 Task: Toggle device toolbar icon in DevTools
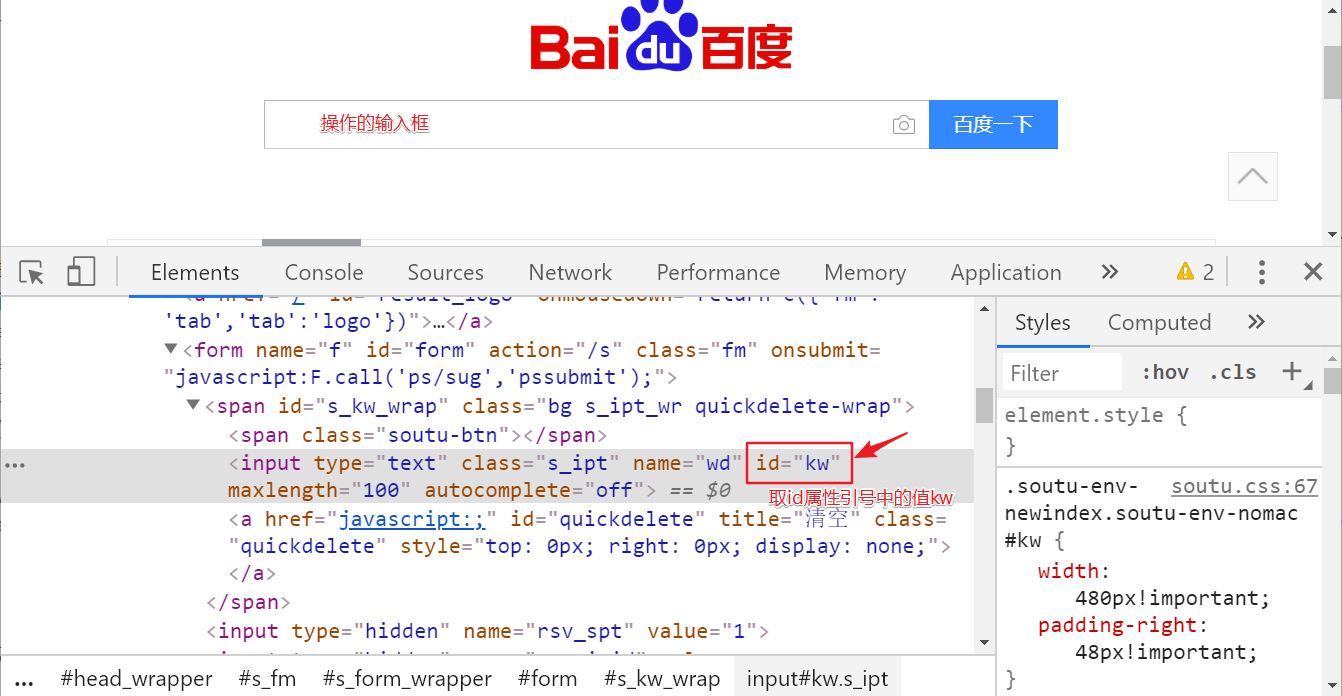[x=81, y=272]
